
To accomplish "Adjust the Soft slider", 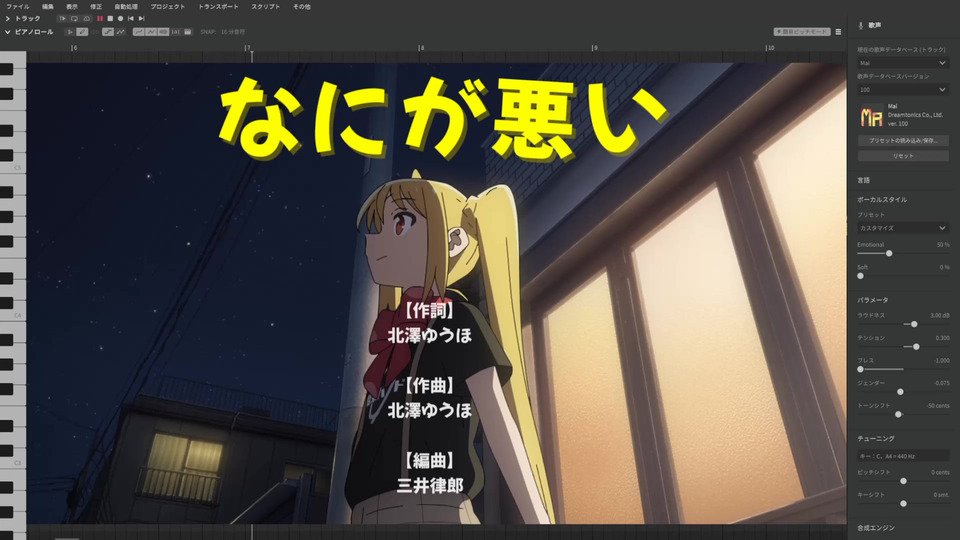I will pos(860,276).
